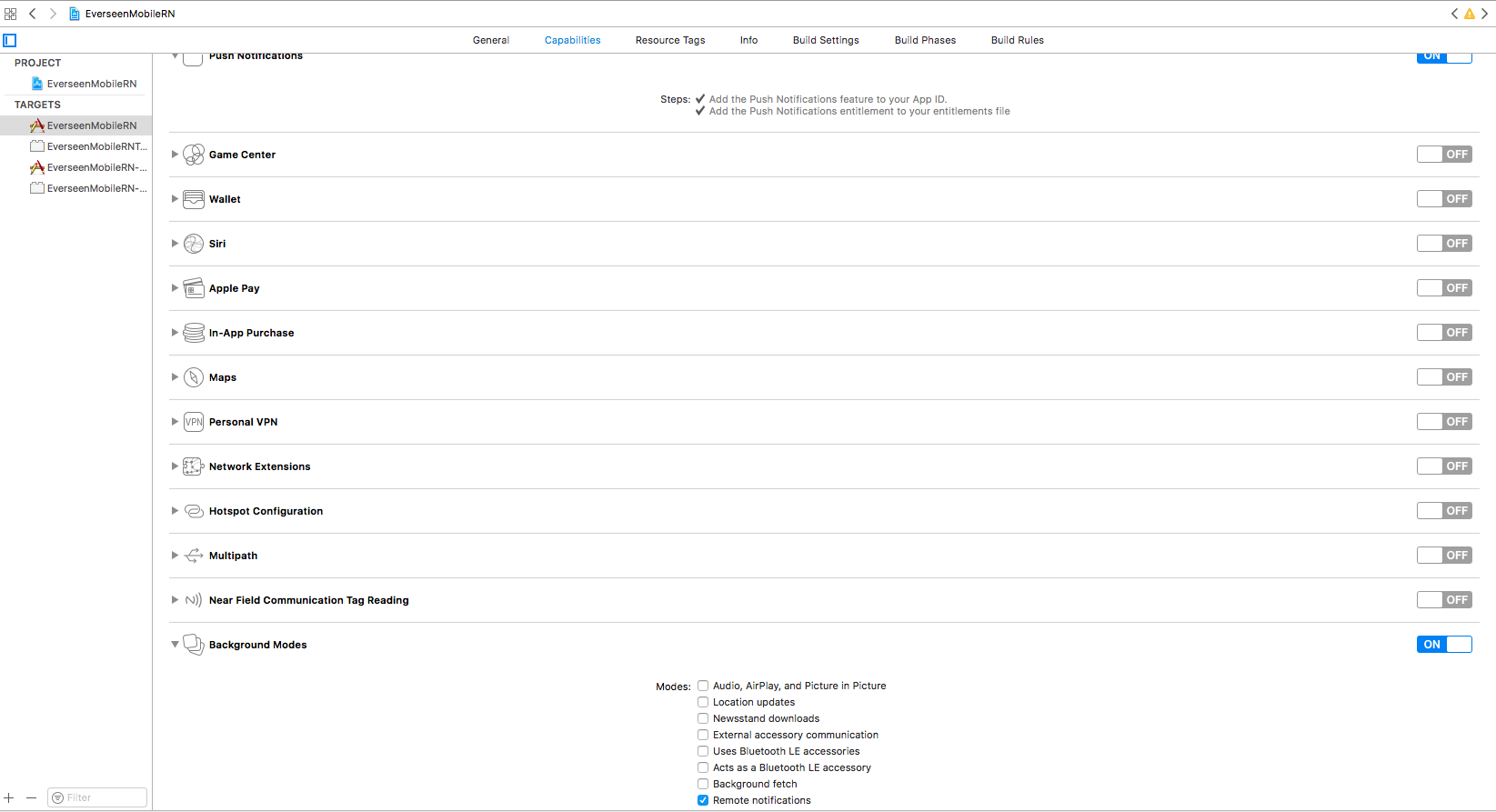Open the Info tab

click(x=748, y=40)
